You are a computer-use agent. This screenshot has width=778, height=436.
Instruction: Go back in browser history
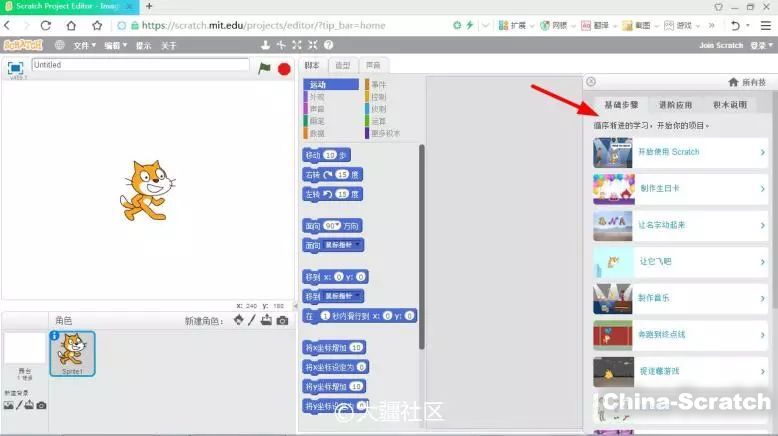[7, 25]
